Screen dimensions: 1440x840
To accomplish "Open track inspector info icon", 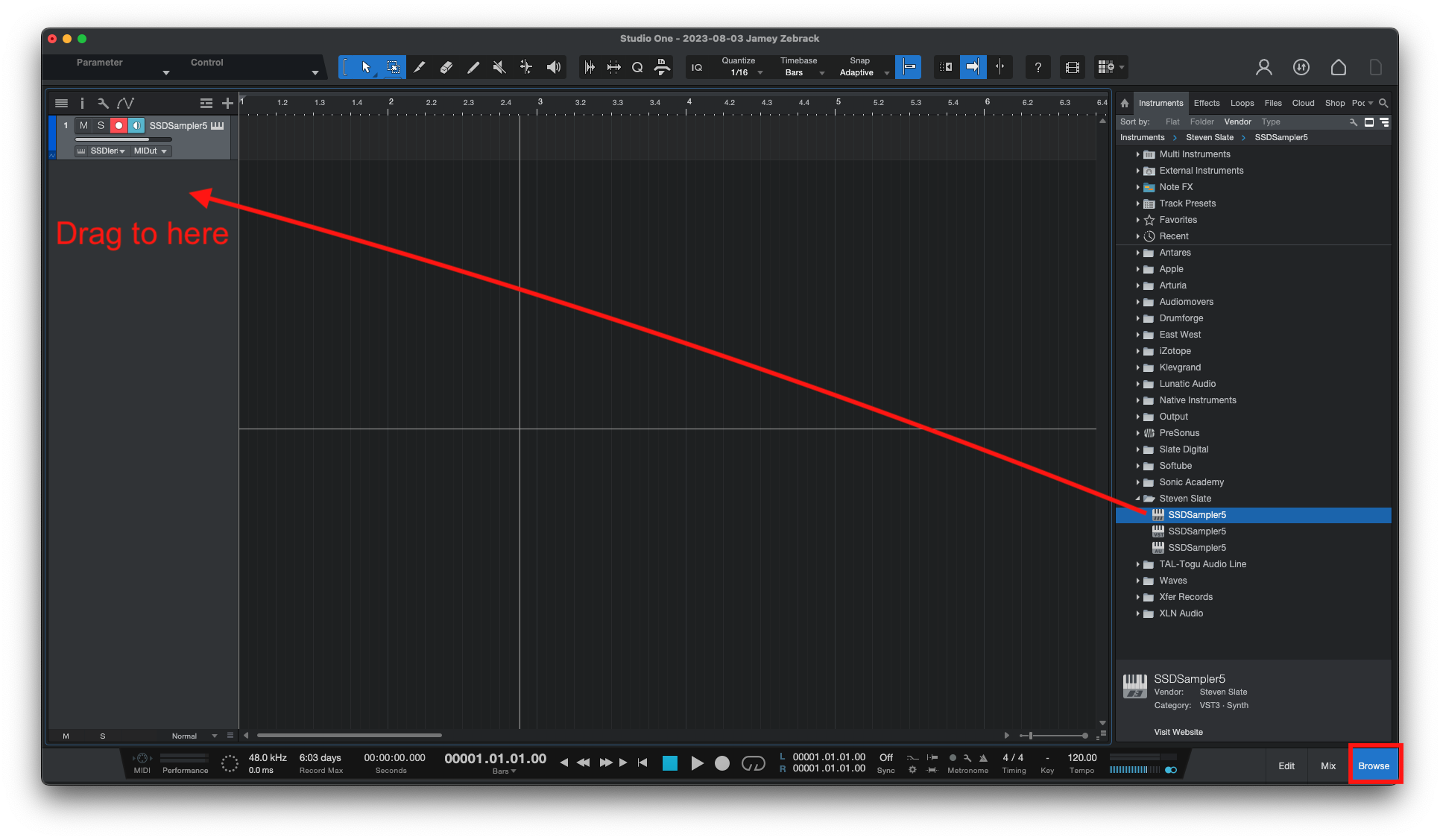I will [x=82, y=103].
